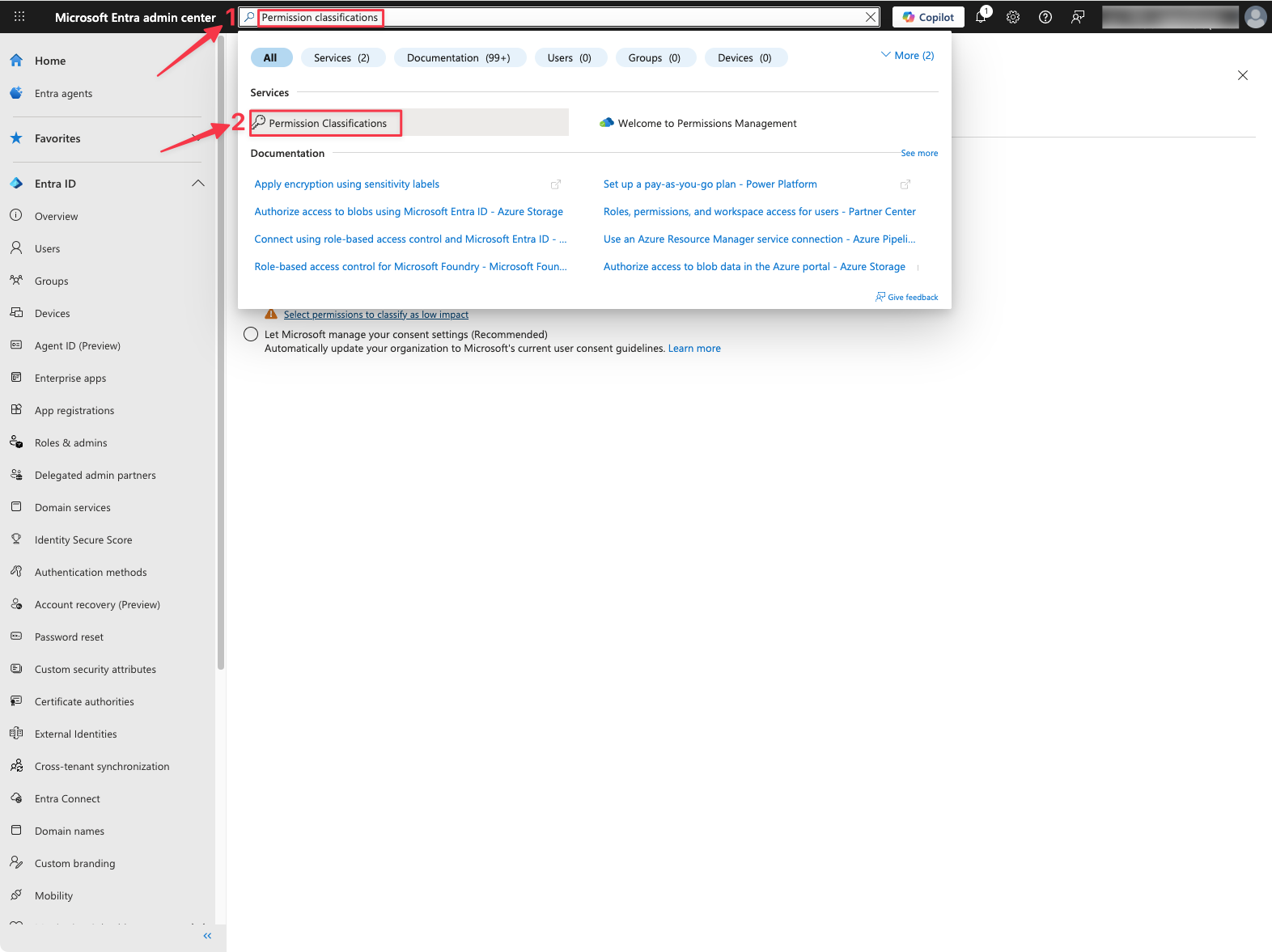The height and width of the screenshot is (952, 1272).
Task: Open Authorize access to blobs doc link
Action: 409,212
